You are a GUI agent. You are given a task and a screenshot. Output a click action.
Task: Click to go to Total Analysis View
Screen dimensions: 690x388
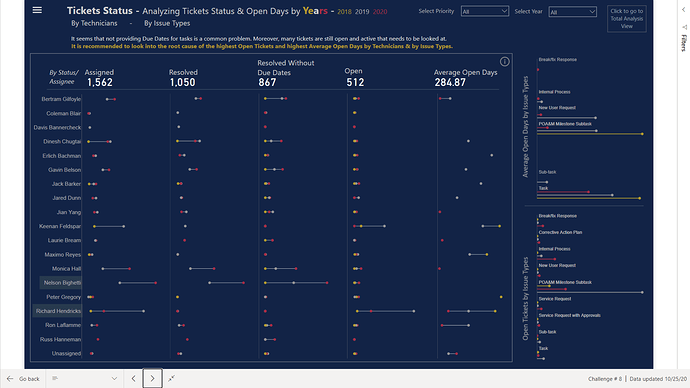[627, 18]
